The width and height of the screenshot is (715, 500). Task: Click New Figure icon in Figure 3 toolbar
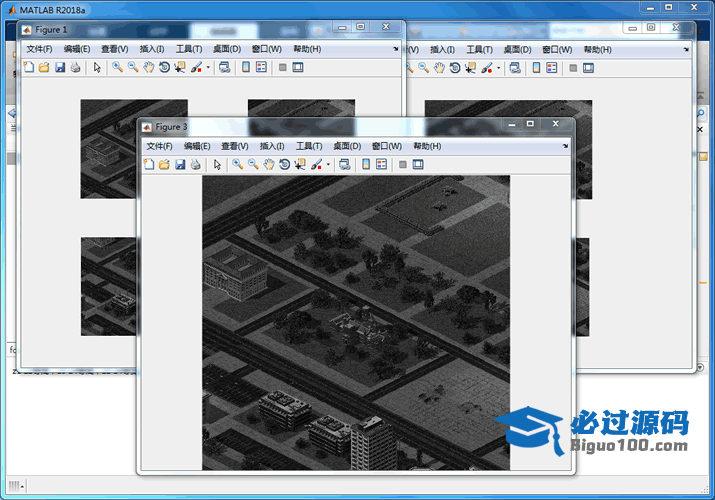coord(149,165)
